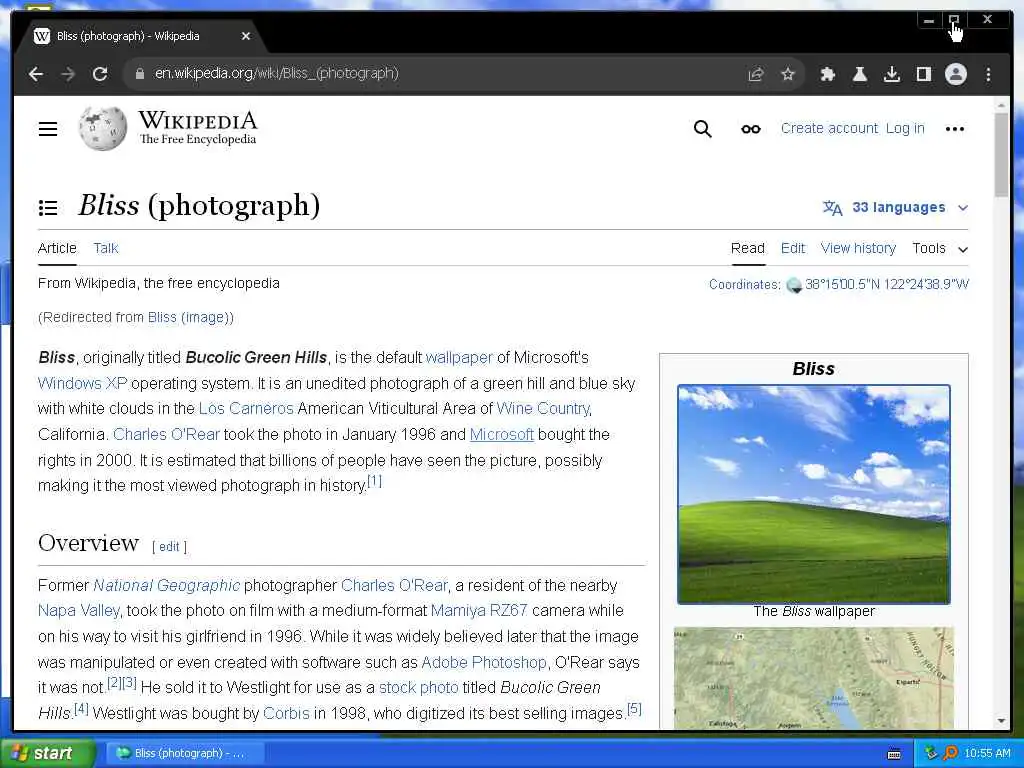This screenshot has width=1024, height=768.
Task: Open the Windows XP link
Action: 82,383
